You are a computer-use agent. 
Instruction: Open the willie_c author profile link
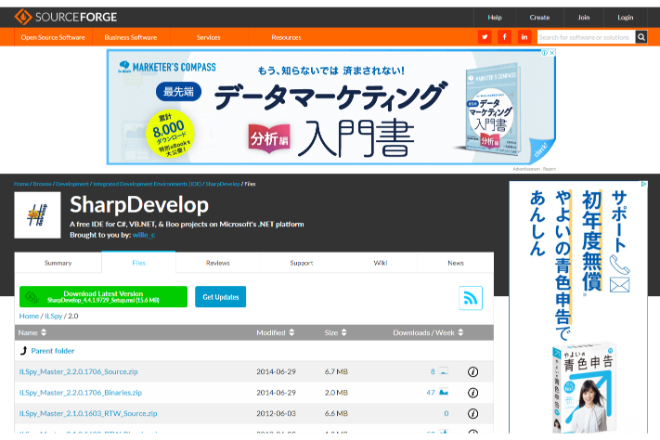pyautogui.click(x=144, y=235)
